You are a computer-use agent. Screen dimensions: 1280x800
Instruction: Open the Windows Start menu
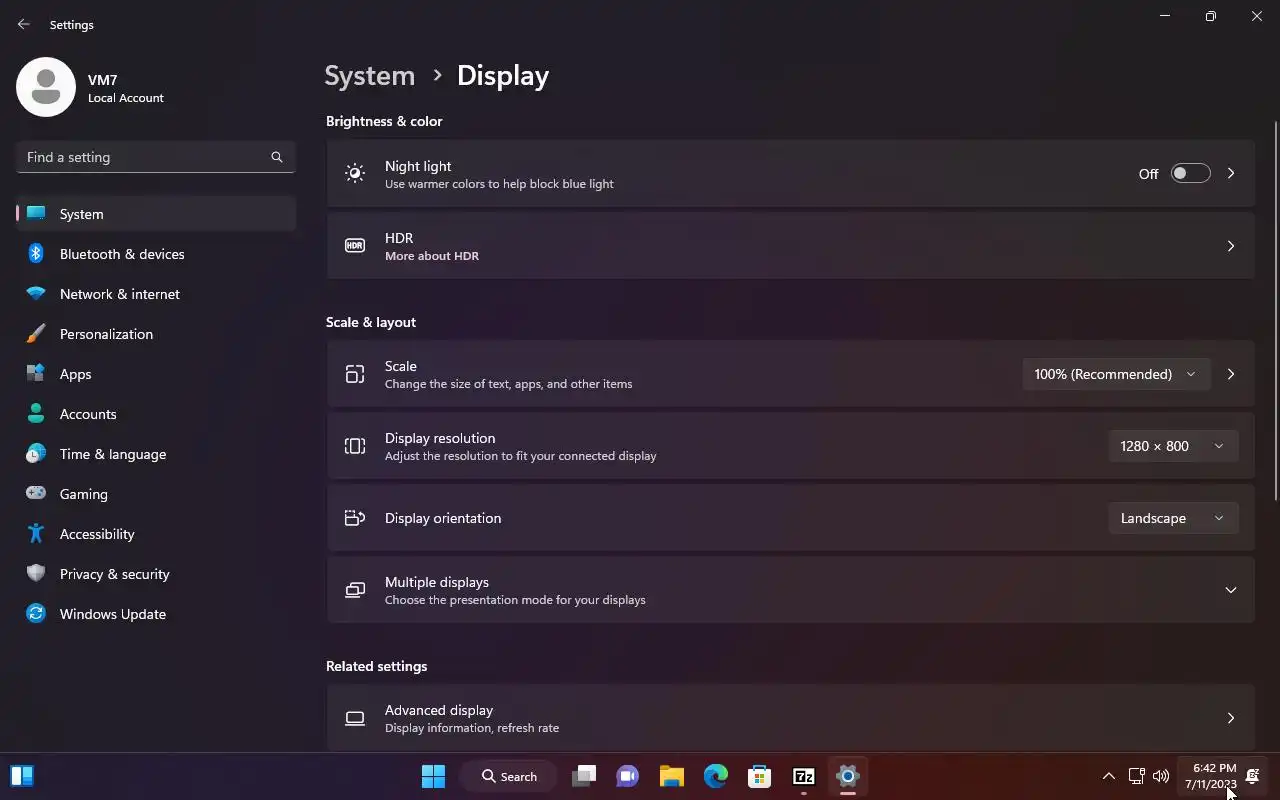tap(433, 776)
